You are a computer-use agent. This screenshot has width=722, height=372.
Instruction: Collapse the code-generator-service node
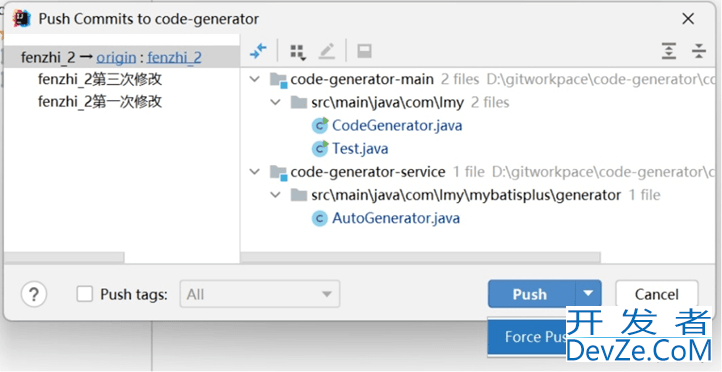254,172
